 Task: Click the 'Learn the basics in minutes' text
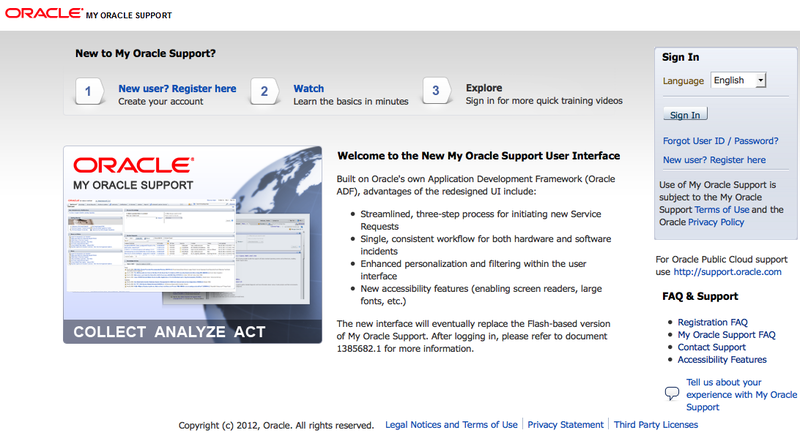pyautogui.click(x=351, y=101)
